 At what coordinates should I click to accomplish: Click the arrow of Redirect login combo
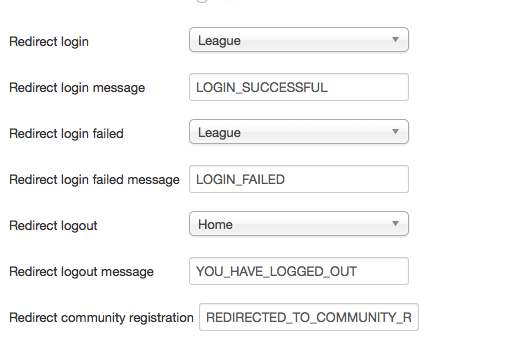pos(395,40)
